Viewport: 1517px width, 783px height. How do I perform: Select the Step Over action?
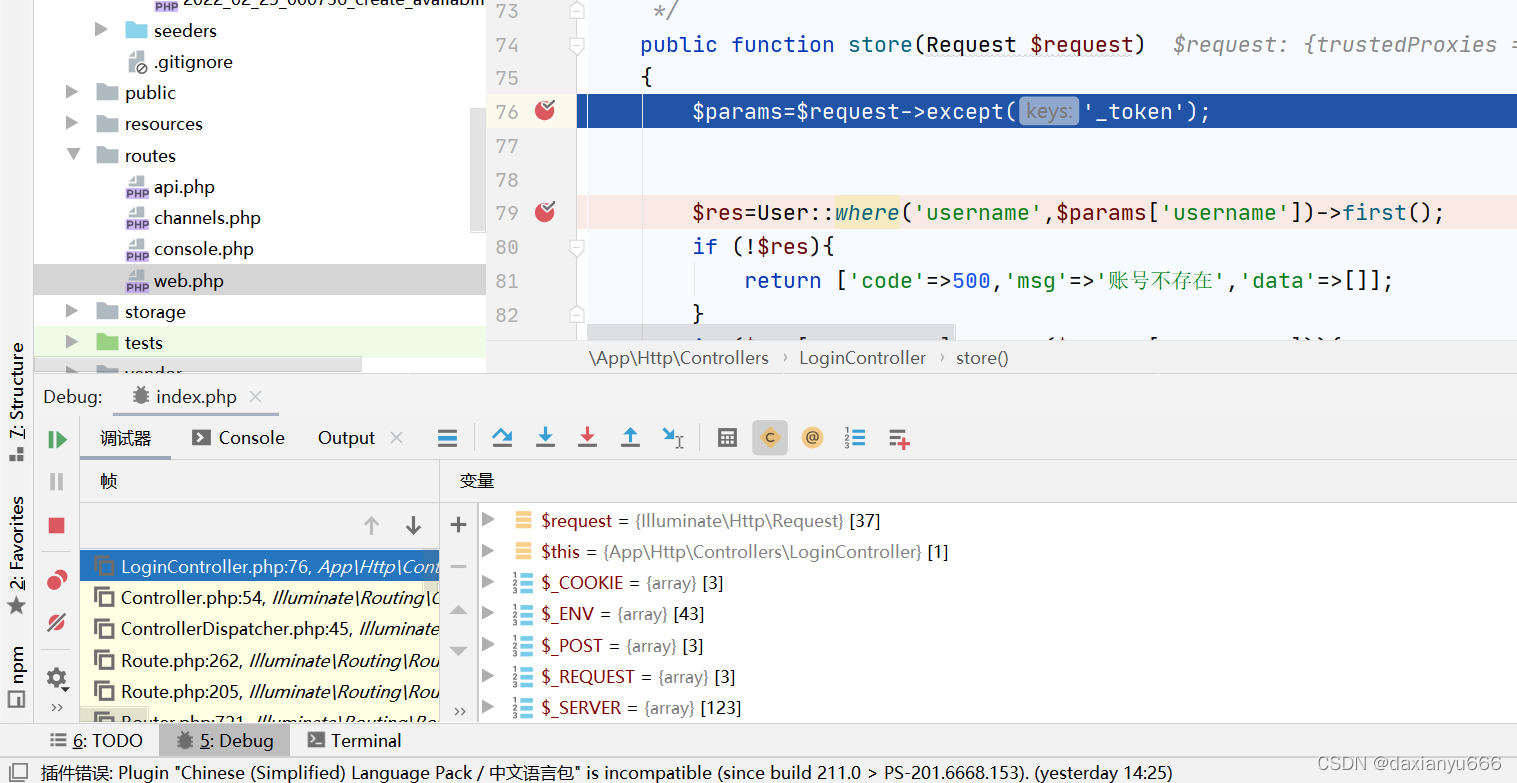point(502,437)
